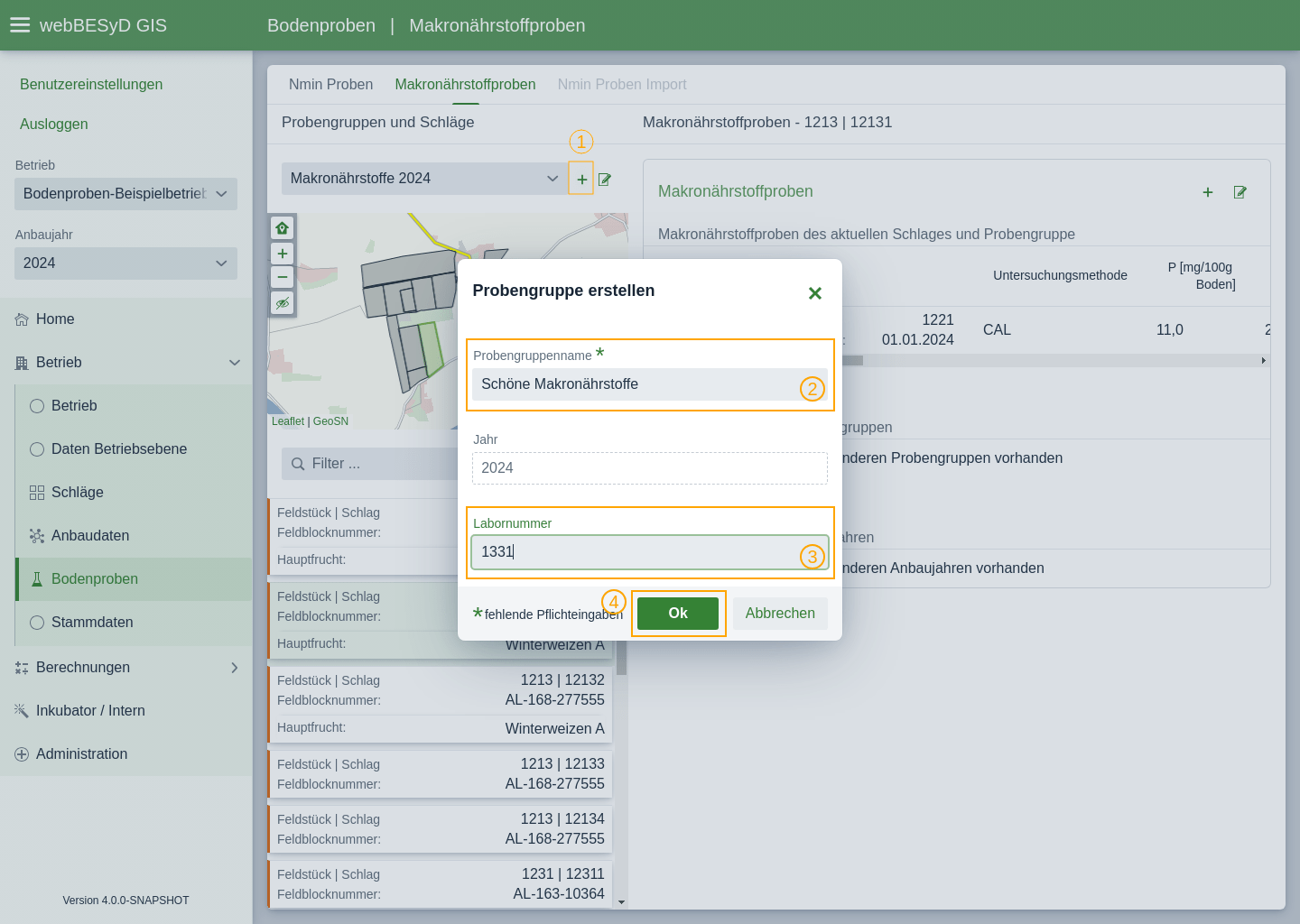
Task: Add a new Makronährstoffprobe with plus icon
Action: [1208, 192]
